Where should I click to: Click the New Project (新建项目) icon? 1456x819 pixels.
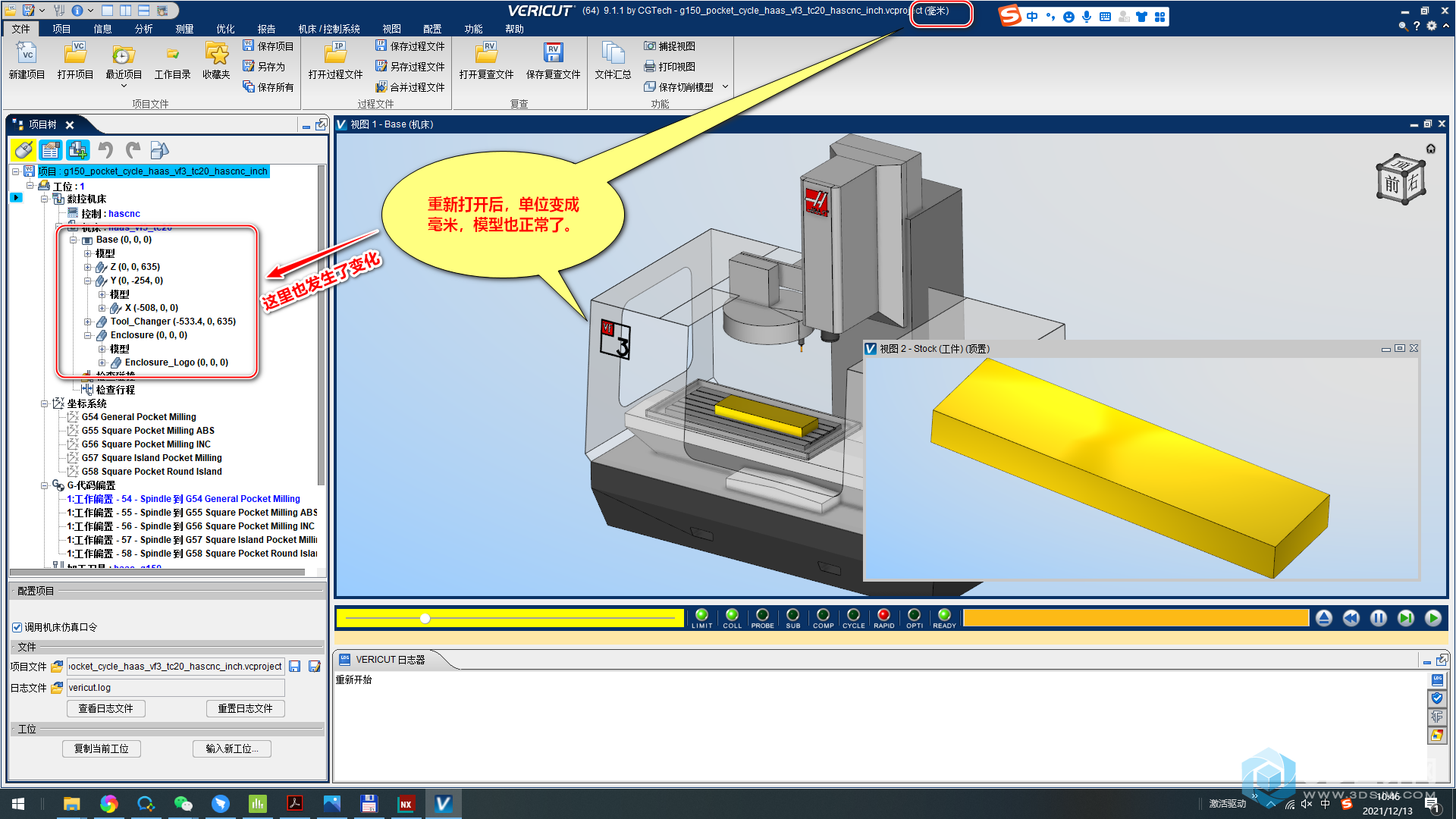click(27, 60)
